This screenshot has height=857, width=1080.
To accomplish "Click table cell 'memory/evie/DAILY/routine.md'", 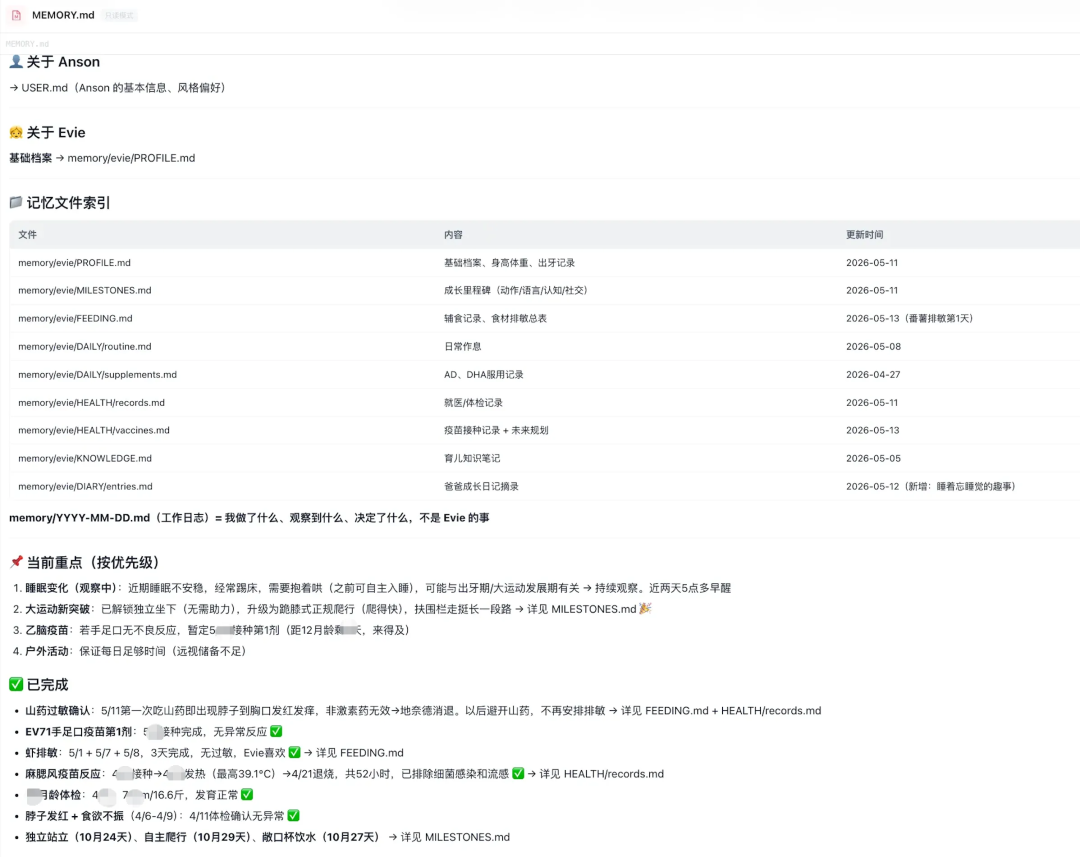I will point(85,347).
